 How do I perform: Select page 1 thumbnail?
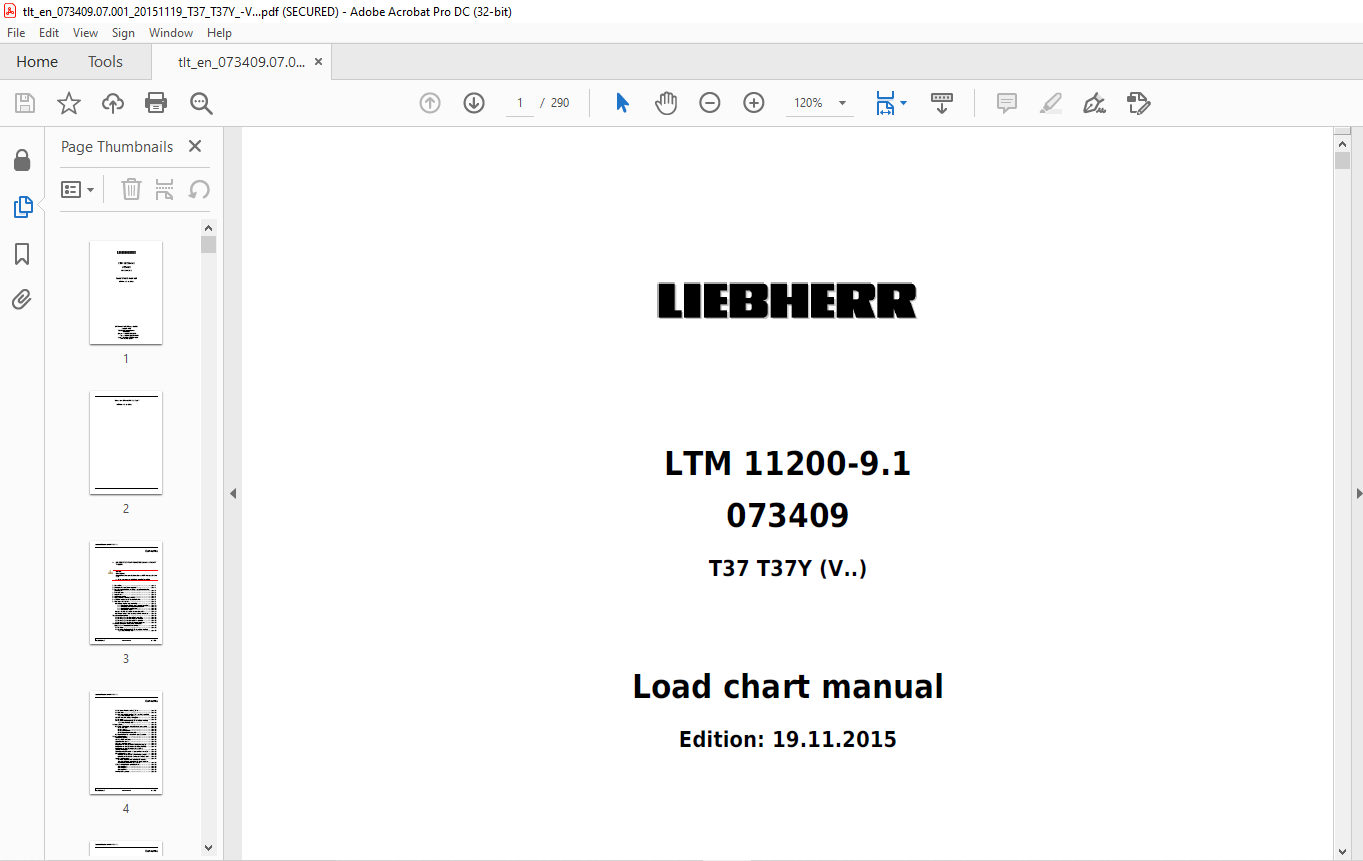pos(126,293)
